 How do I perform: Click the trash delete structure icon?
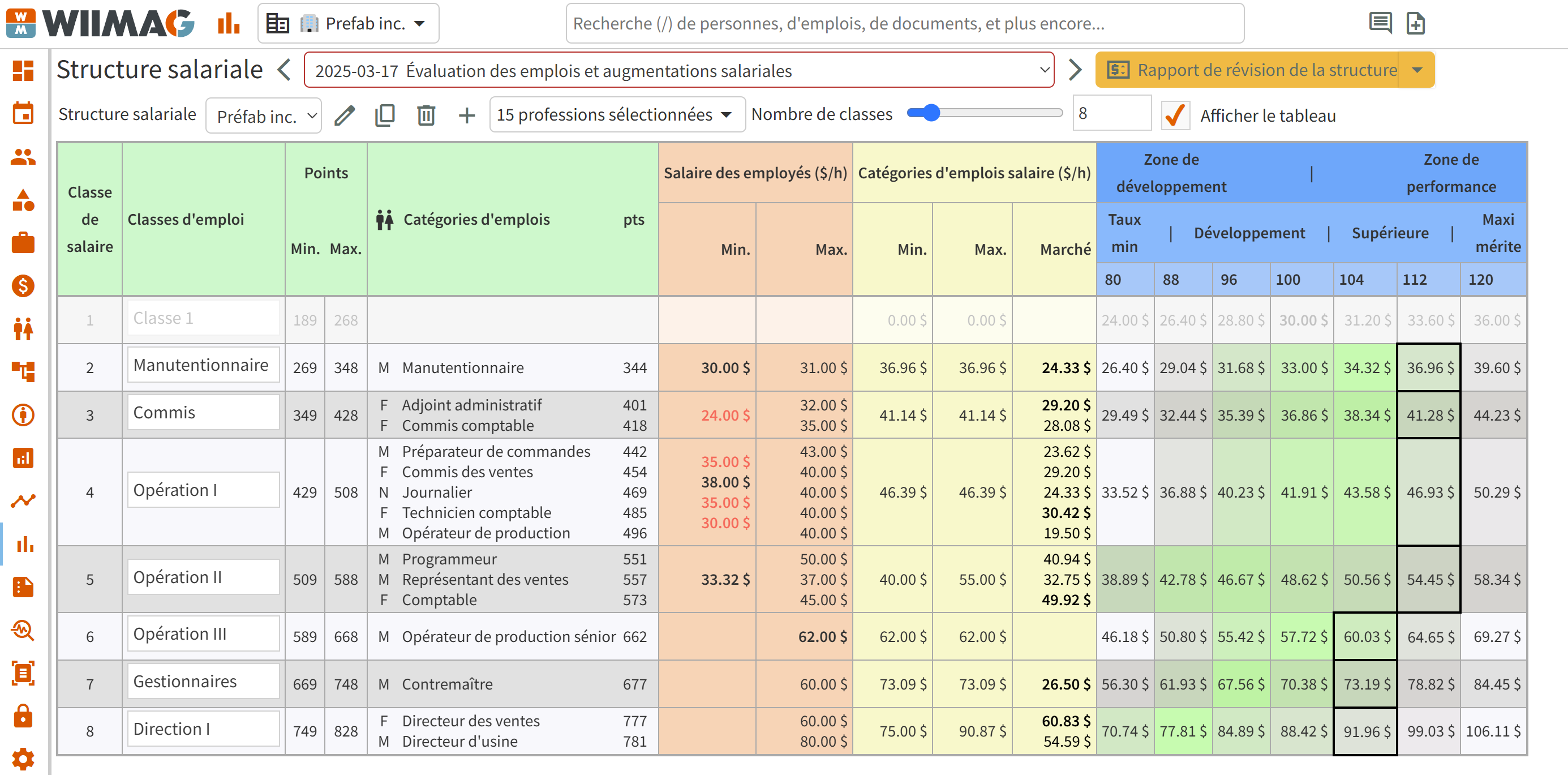(x=426, y=115)
